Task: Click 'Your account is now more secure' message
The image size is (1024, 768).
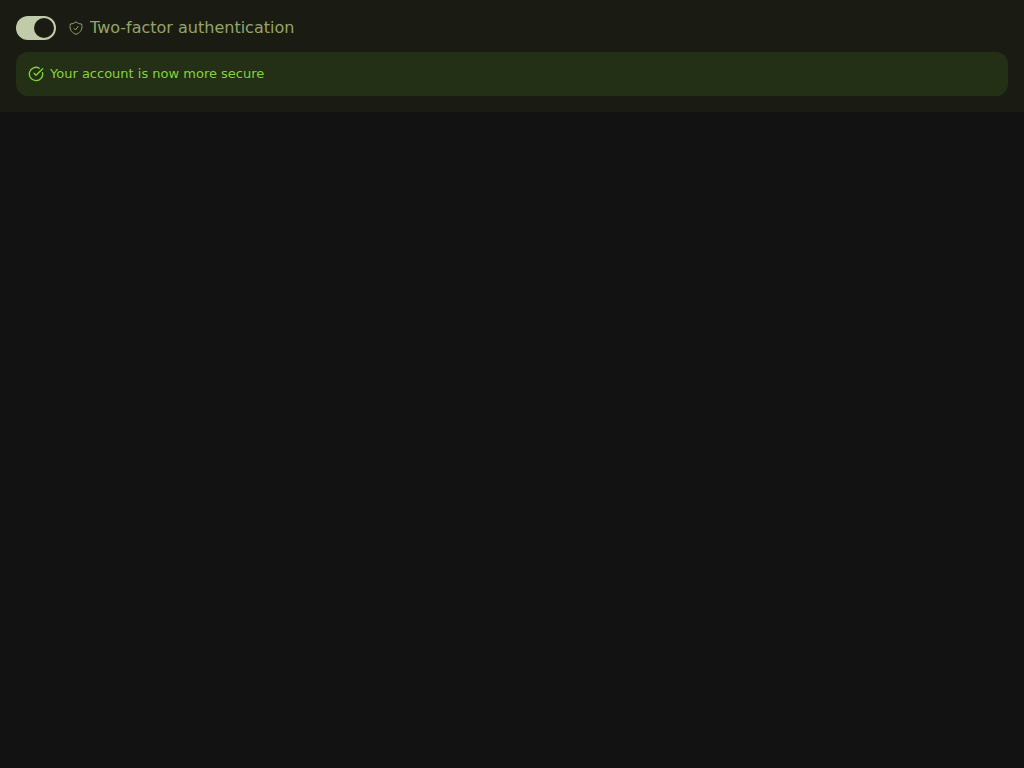Action: point(157,74)
